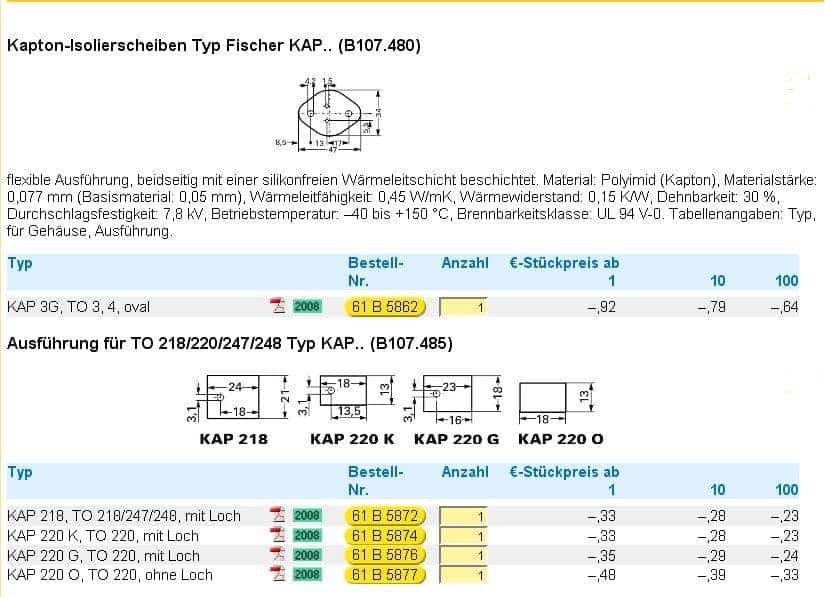825x597 pixels.
Task: Click the 'KAP 218' drawing caption
Action: coord(234,439)
